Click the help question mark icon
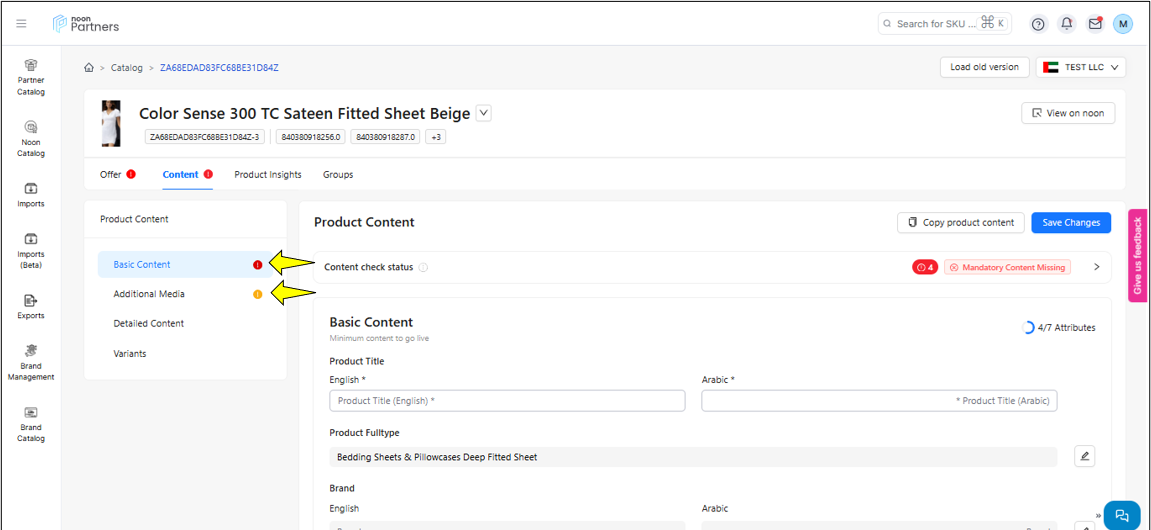 click(1038, 24)
